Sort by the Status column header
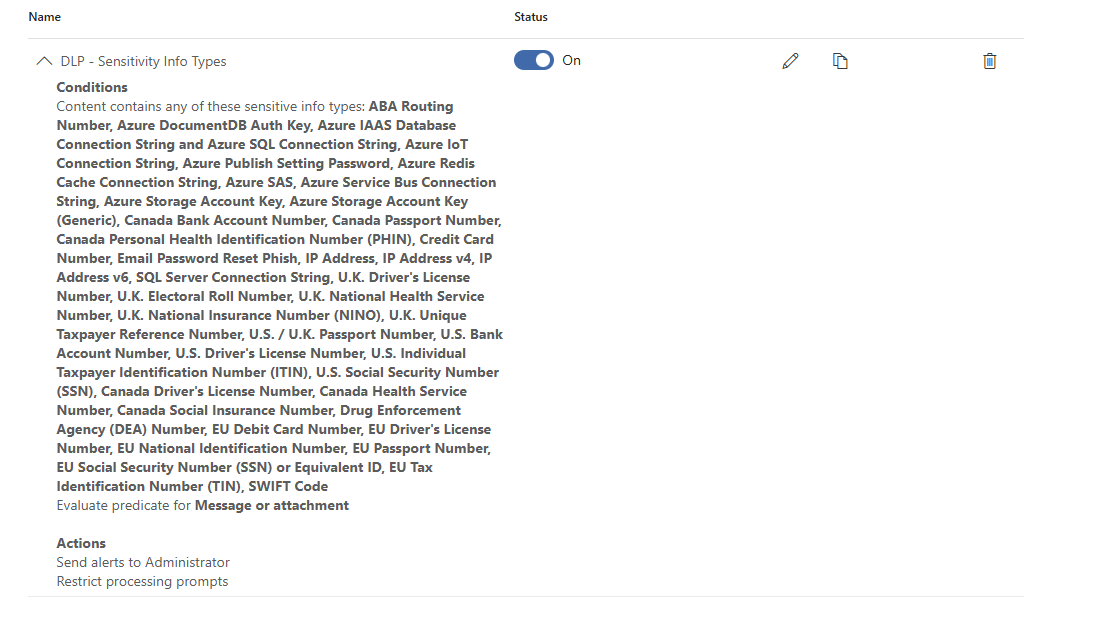 531,17
